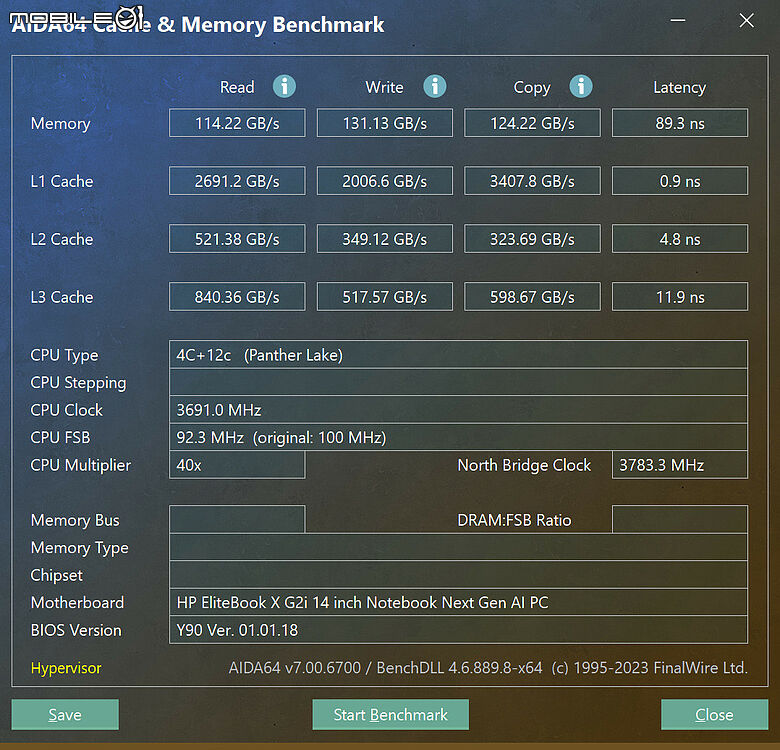The height and width of the screenshot is (750, 780).
Task: Click the Memory row label
Action: click(x=61, y=123)
